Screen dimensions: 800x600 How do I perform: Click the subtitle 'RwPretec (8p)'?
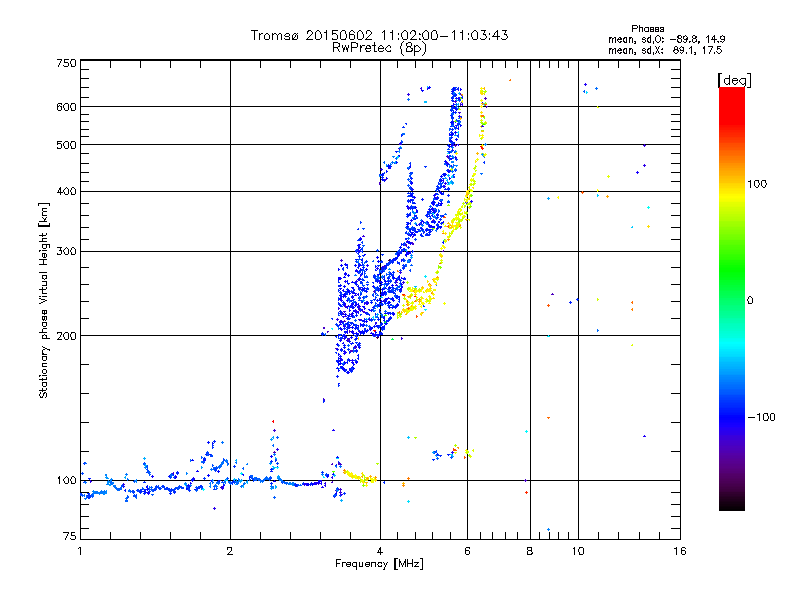tap(379, 48)
